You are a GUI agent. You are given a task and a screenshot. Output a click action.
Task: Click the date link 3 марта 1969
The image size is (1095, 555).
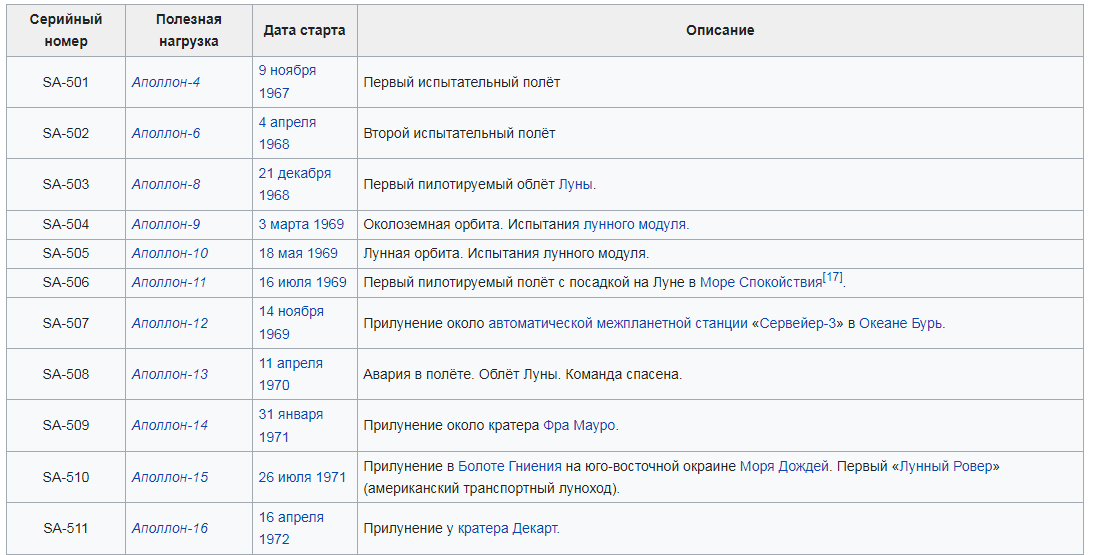click(x=301, y=224)
